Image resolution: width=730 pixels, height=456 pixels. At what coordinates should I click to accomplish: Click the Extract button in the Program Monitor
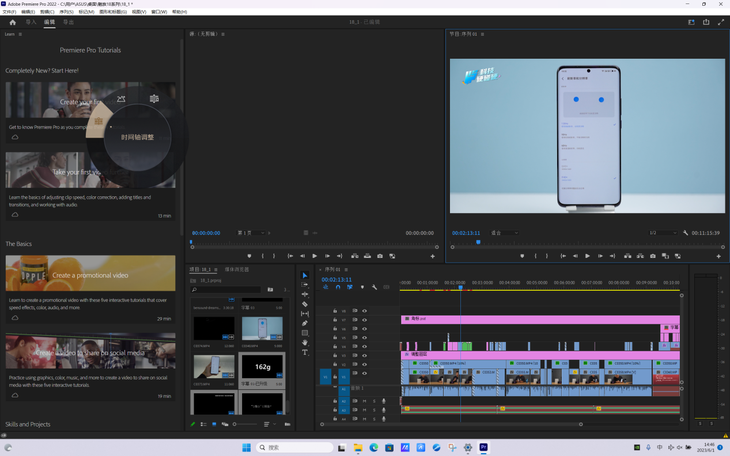(x=640, y=256)
